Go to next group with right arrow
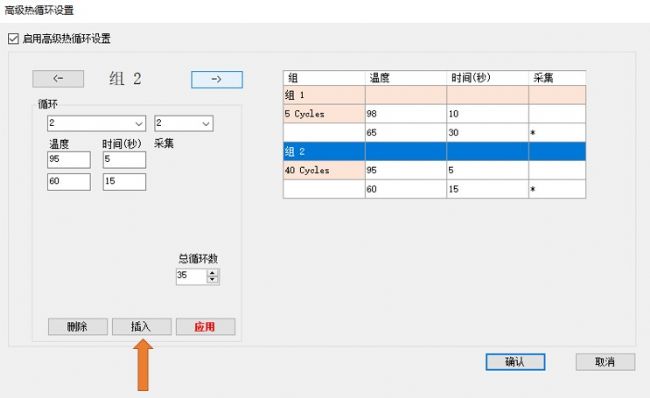 (x=217, y=80)
